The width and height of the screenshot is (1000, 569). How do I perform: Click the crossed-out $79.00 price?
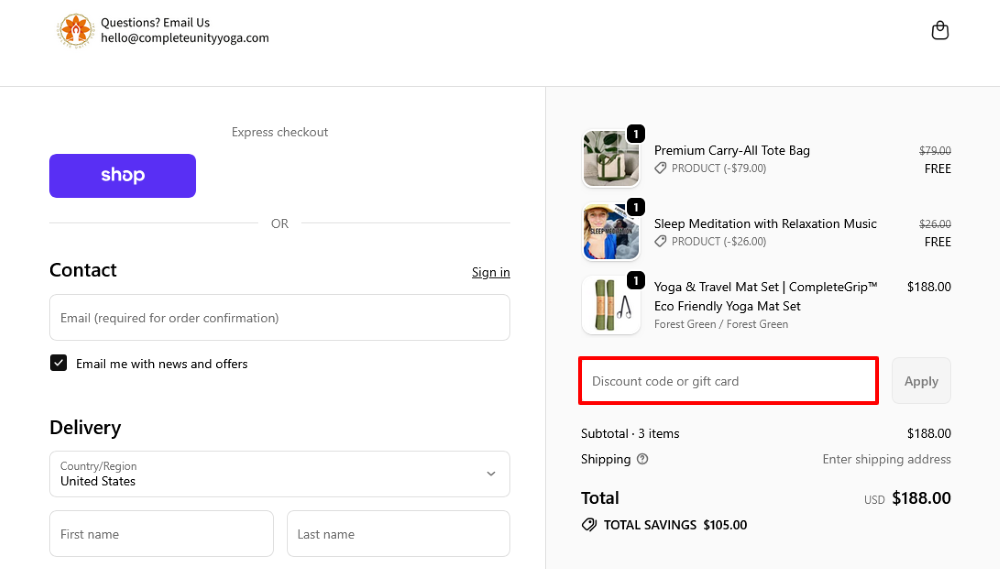click(x=935, y=151)
